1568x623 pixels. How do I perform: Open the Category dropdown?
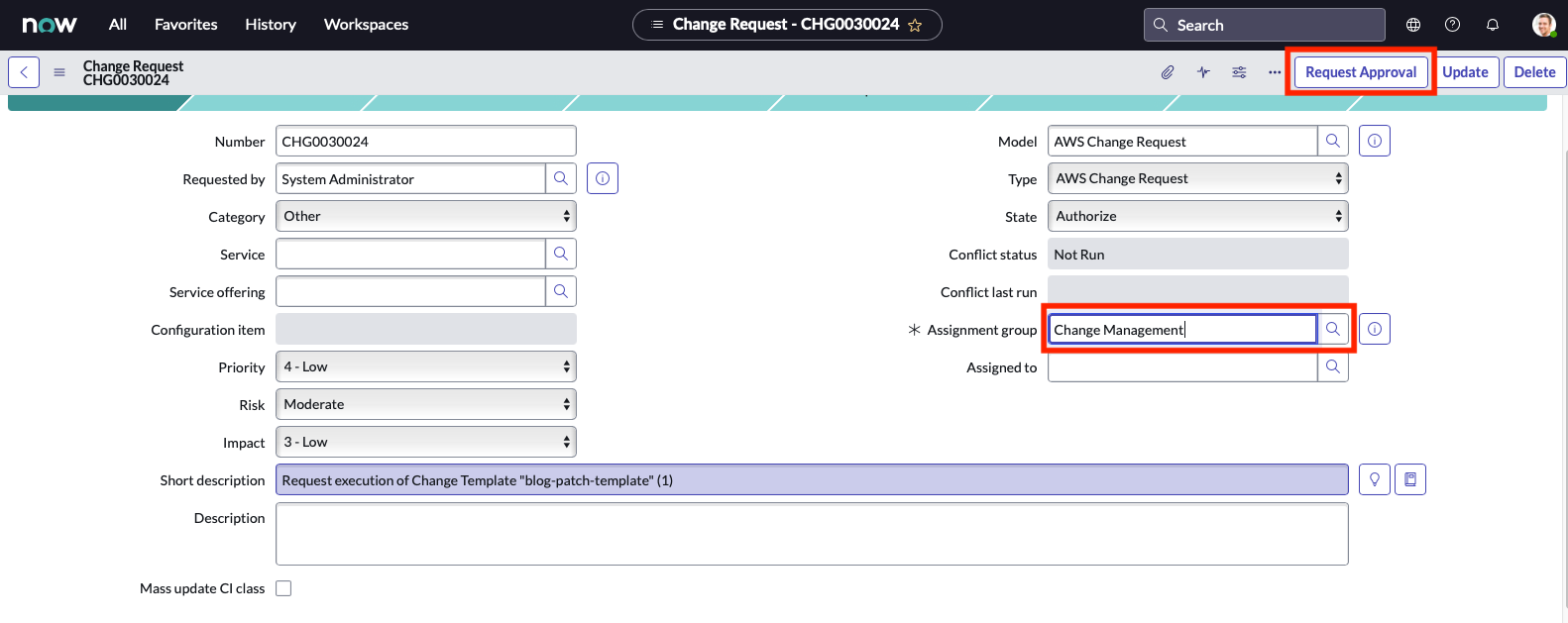(426, 216)
